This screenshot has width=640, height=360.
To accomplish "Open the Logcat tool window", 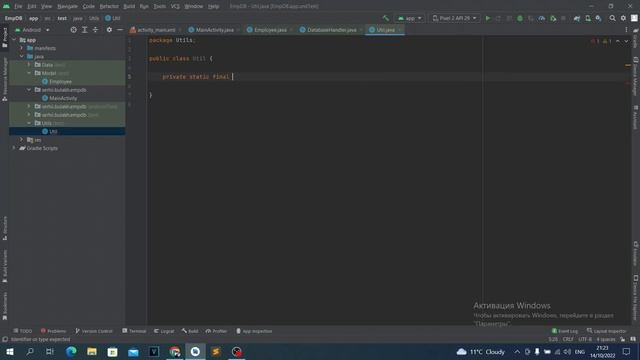I will (x=164, y=331).
